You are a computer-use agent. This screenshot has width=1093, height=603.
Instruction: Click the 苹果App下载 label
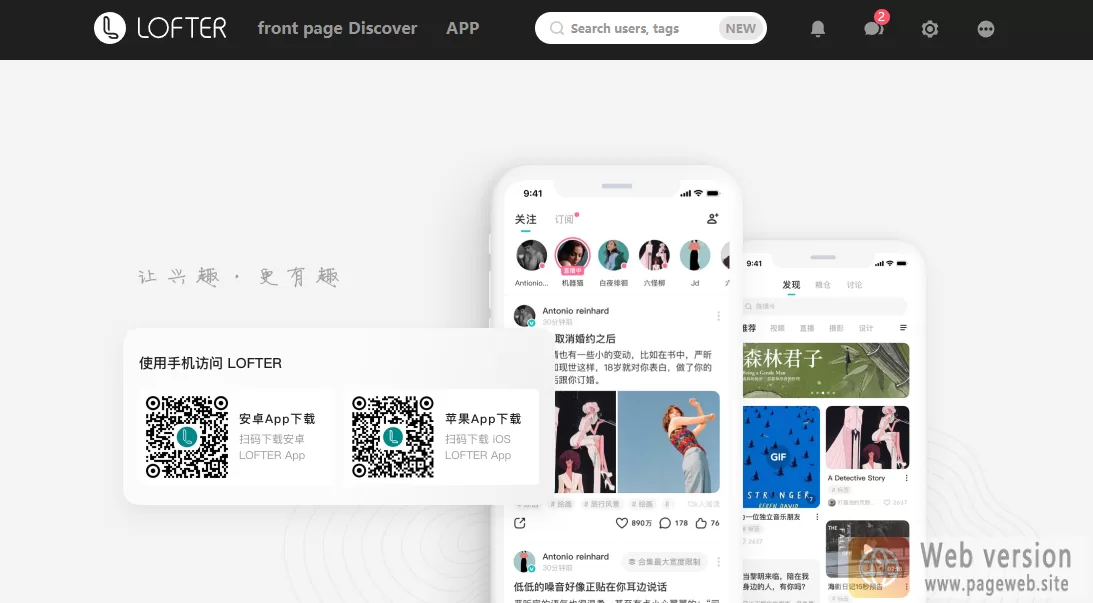pyautogui.click(x=483, y=419)
